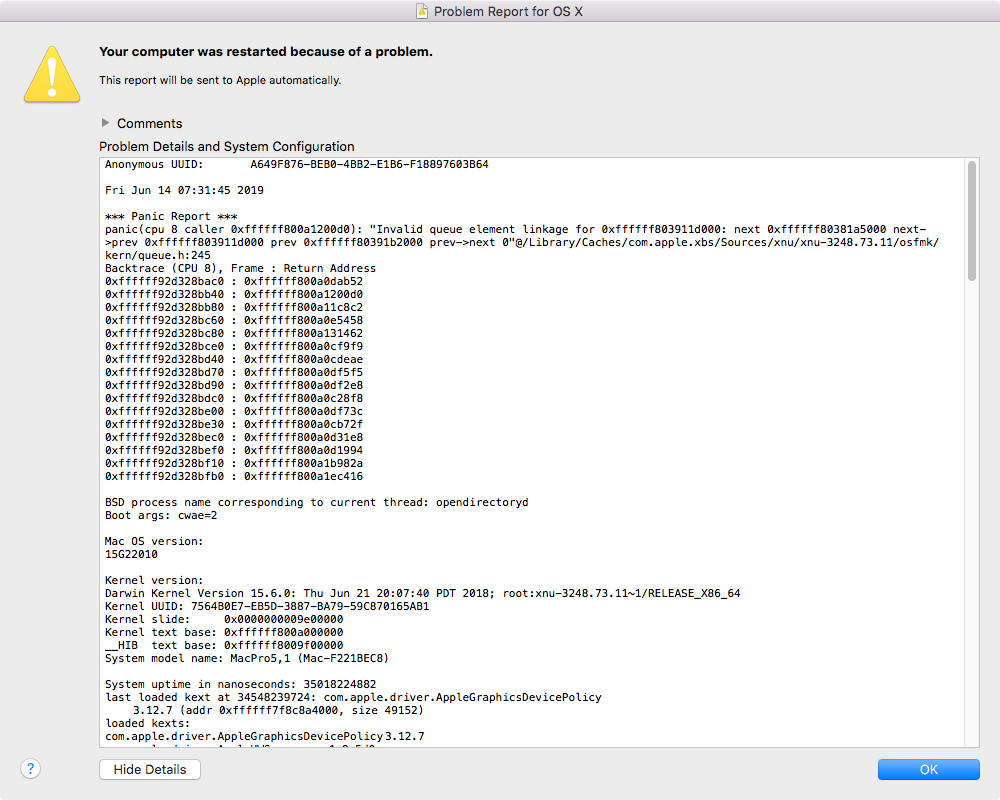This screenshot has height=800, width=1000.
Task: Click the yellow warning triangle icon
Action: tap(52, 75)
